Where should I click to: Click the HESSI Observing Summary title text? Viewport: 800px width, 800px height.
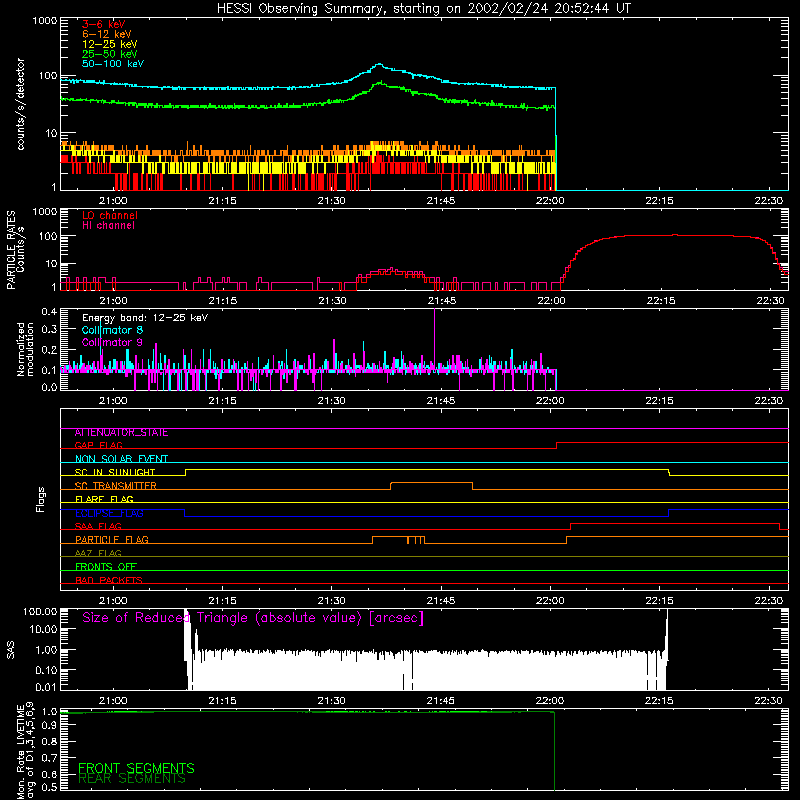point(423,9)
